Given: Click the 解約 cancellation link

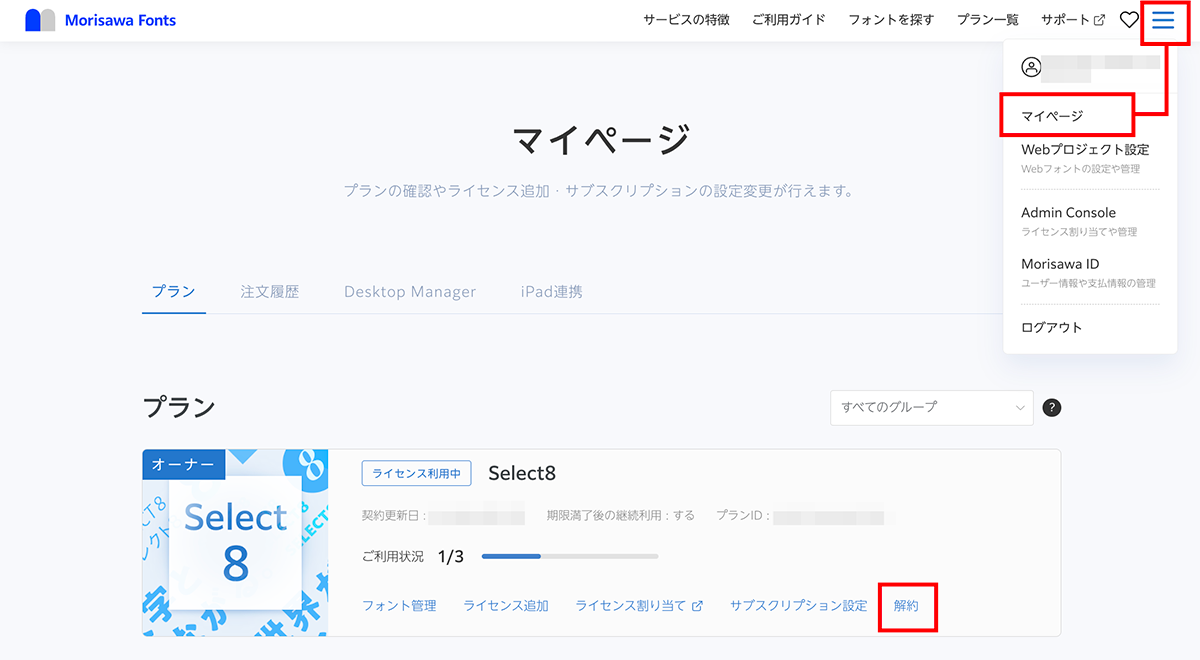Looking at the screenshot, I should [x=907, y=605].
